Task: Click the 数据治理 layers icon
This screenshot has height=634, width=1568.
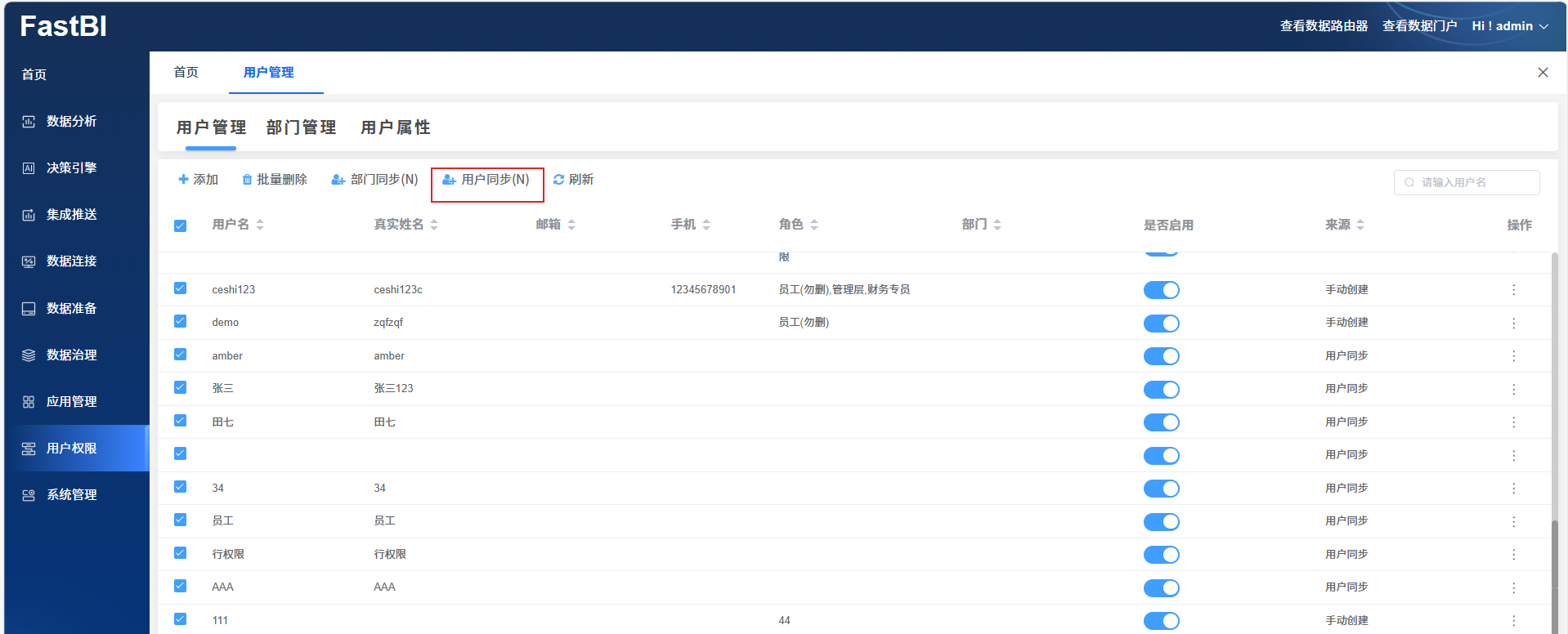Action: pos(29,355)
